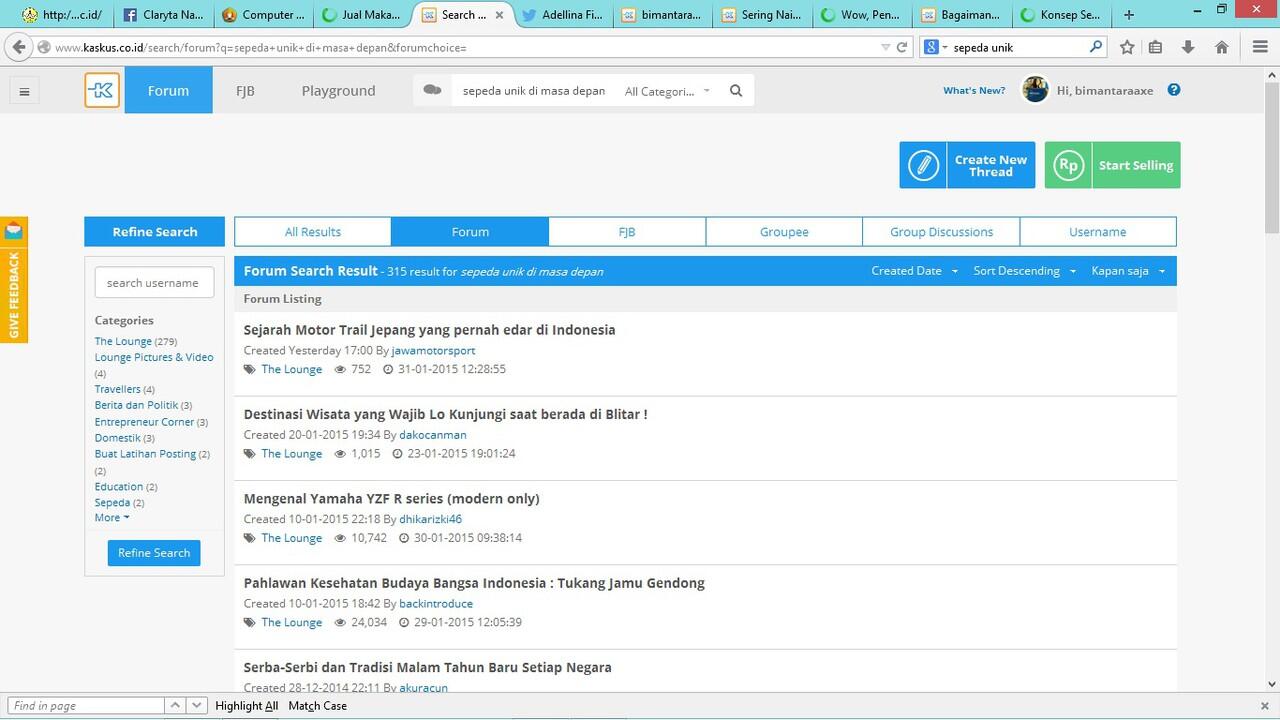
Task: Select the Group Discussions tab
Action: coord(941,232)
